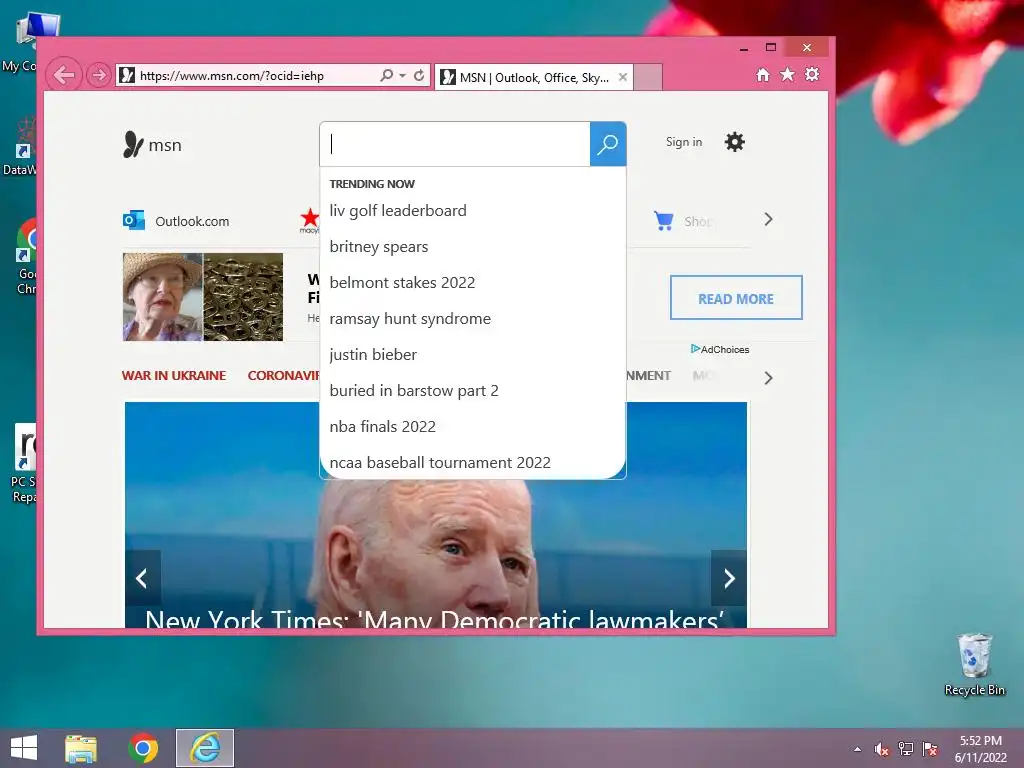Launch Google Chrome from the taskbar

143,748
